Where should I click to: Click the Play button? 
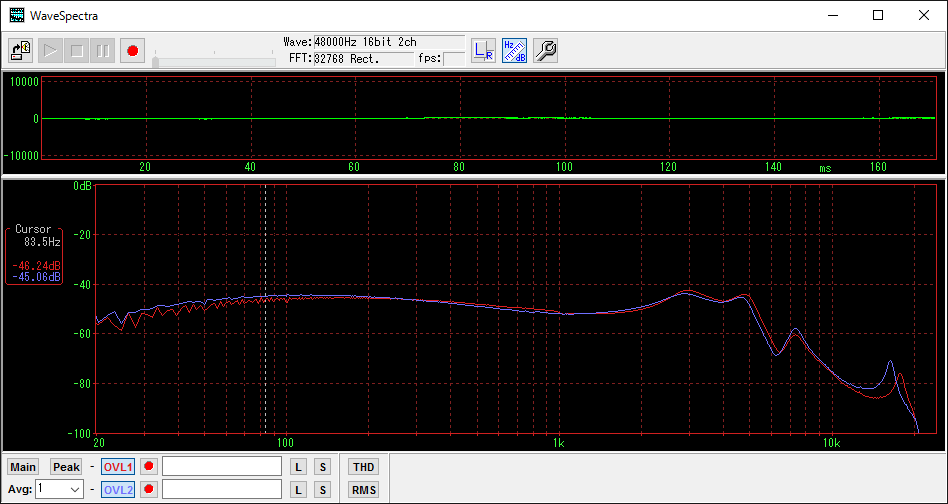(51, 51)
